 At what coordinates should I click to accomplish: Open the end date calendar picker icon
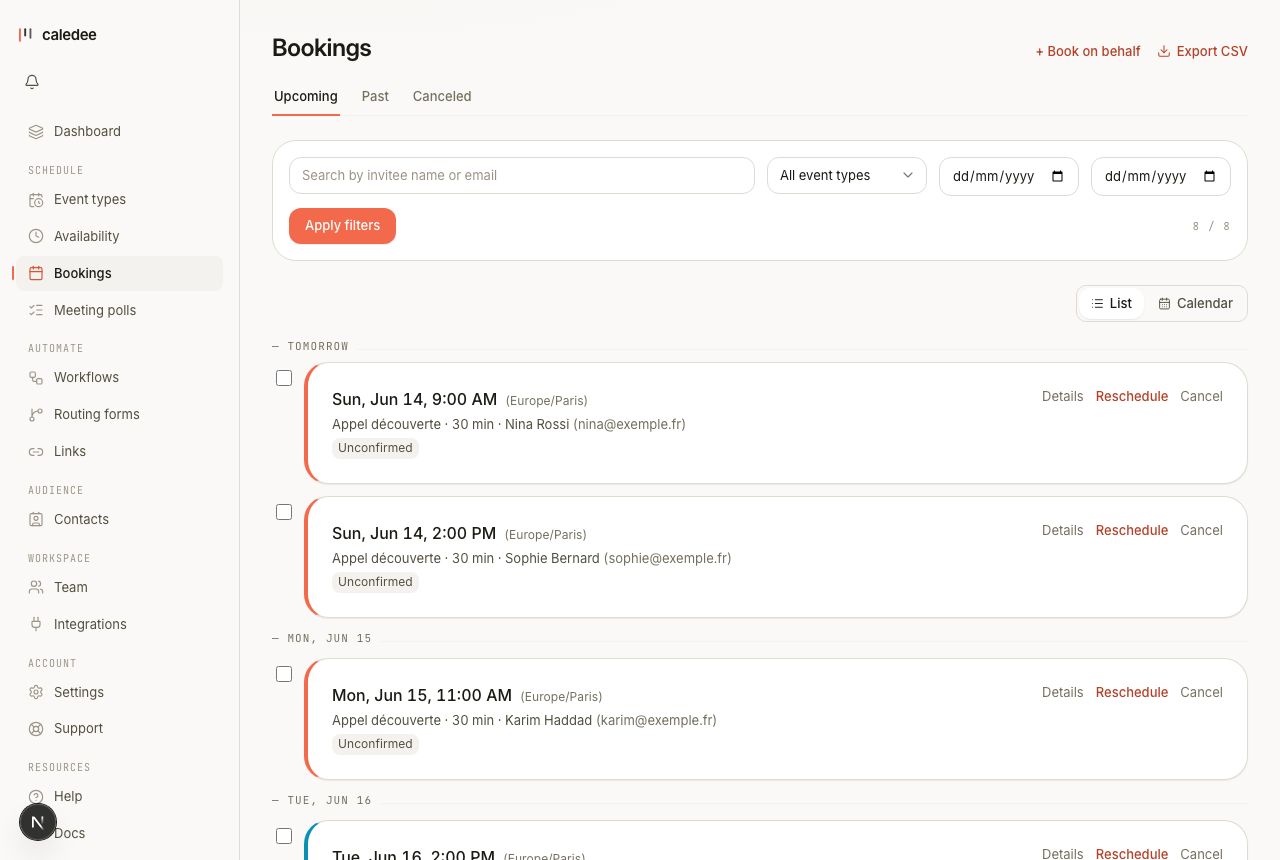click(x=1210, y=176)
